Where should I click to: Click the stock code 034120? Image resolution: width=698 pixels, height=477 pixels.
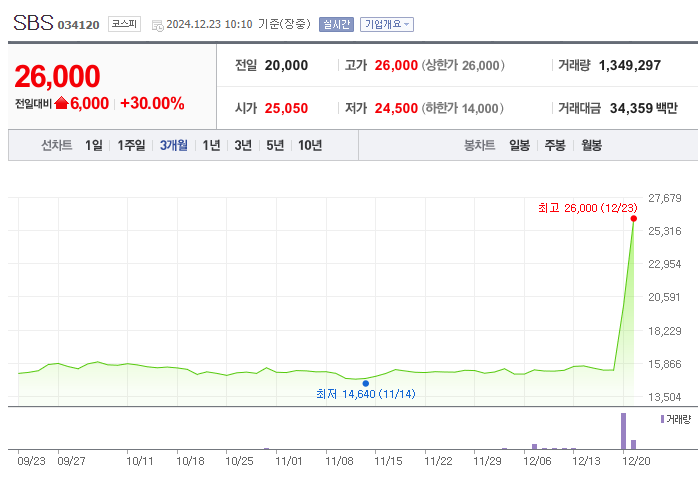click(x=79, y=25)
